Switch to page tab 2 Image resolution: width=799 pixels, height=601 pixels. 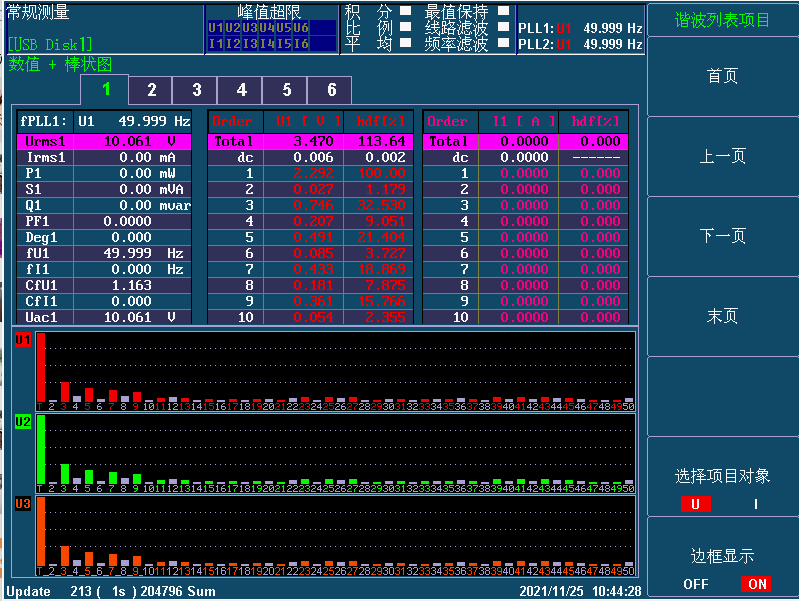(152, 90)
